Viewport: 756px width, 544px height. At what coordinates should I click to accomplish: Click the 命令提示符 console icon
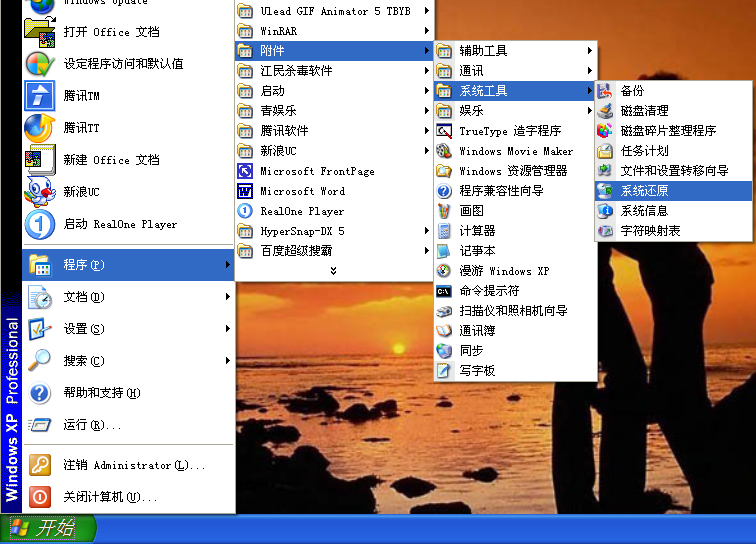445,291
